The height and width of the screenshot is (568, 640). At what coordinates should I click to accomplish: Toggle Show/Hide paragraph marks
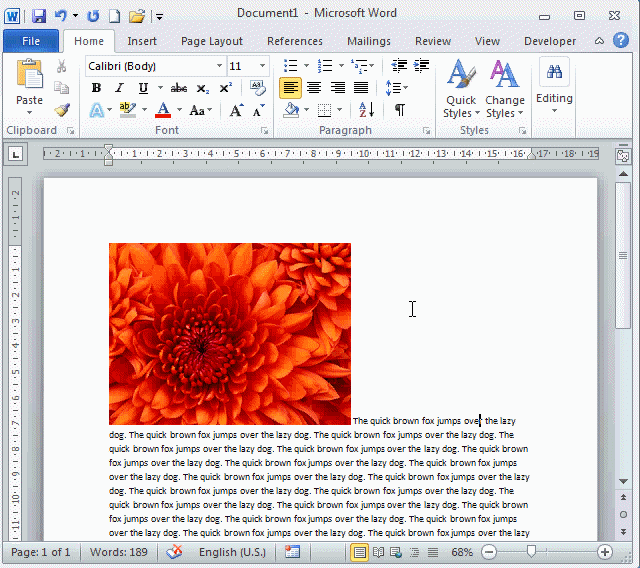[x=399, y=110]
